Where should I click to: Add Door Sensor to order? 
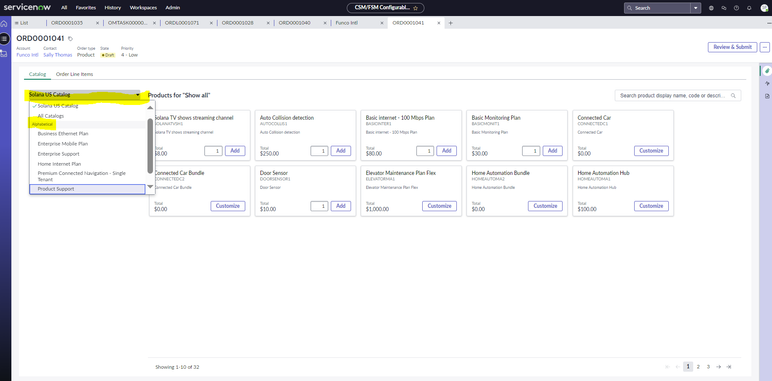tap(341, 206)
